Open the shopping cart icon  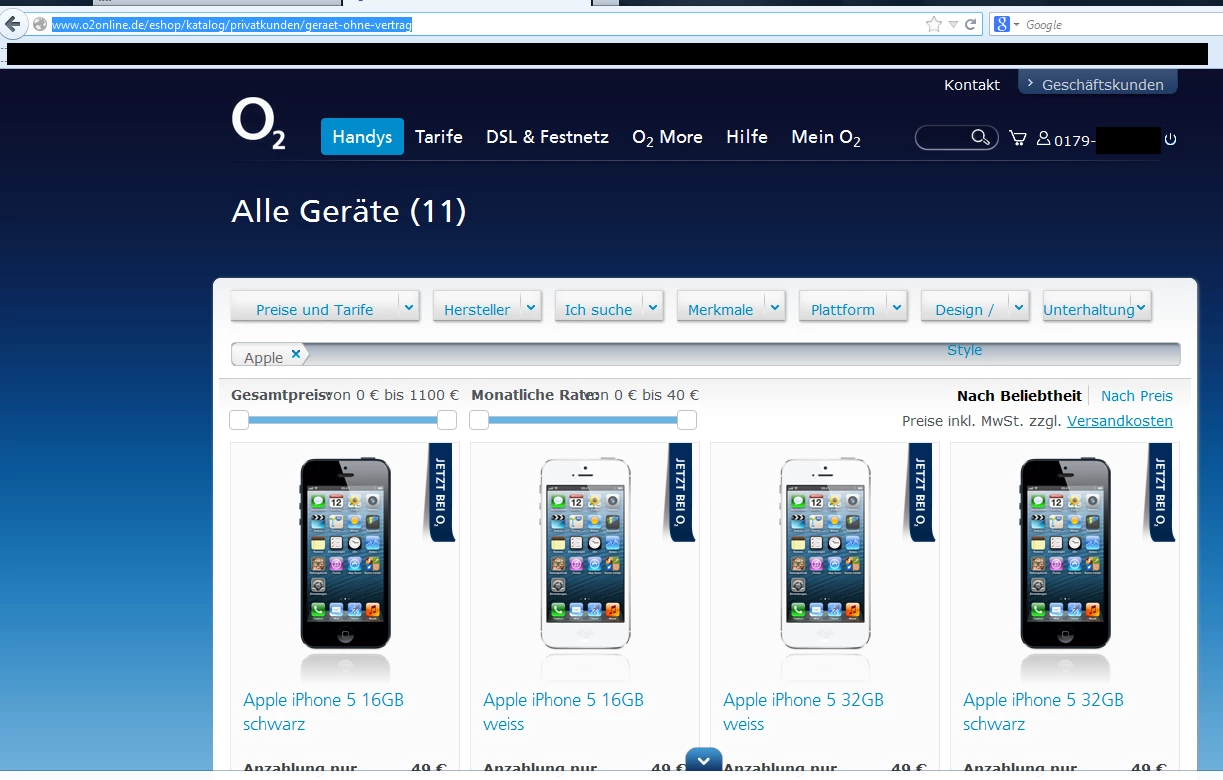1018,138
